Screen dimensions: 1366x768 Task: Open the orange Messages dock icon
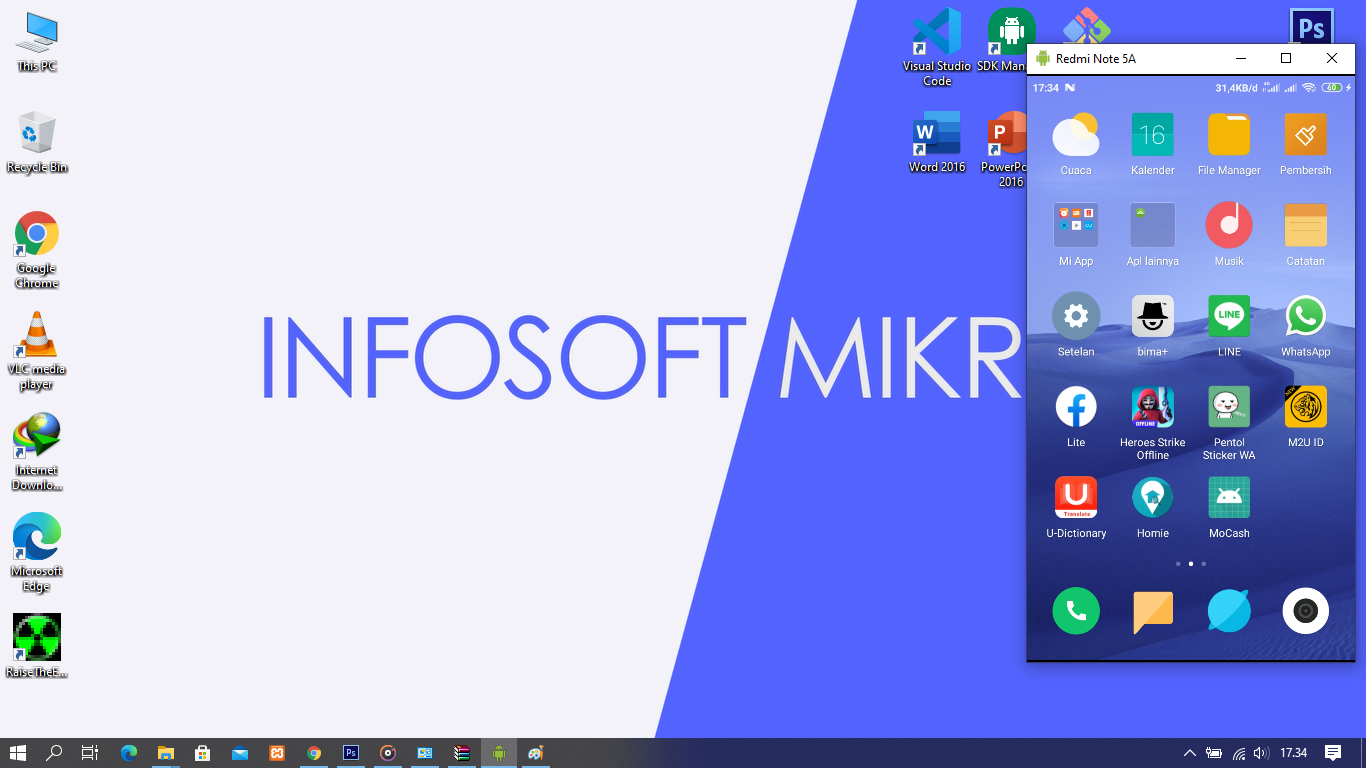(x=1152, y=611)
